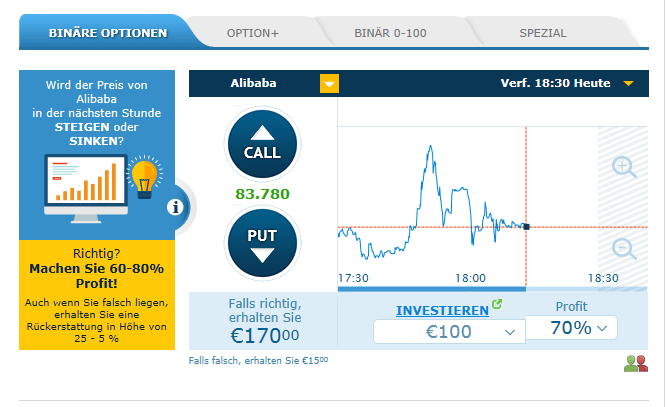Open the 70% profit dropdown
Image resolution: width=666 pixels, height=407 pixels.
(x=570, y=327)
